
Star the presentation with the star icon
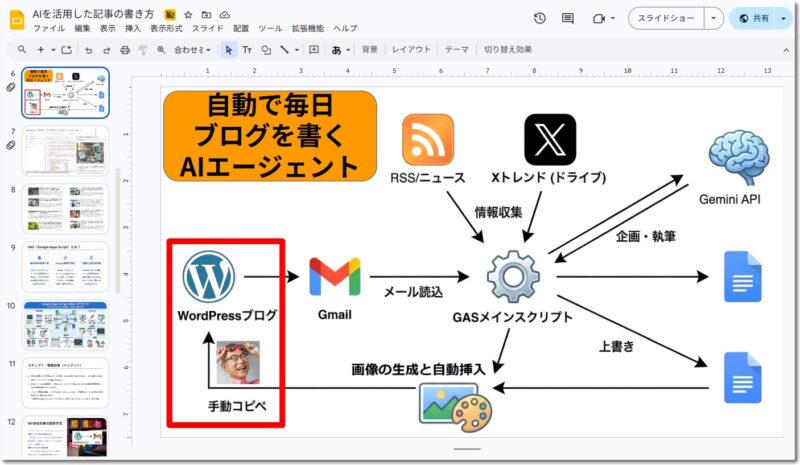(x=188, y=15)
